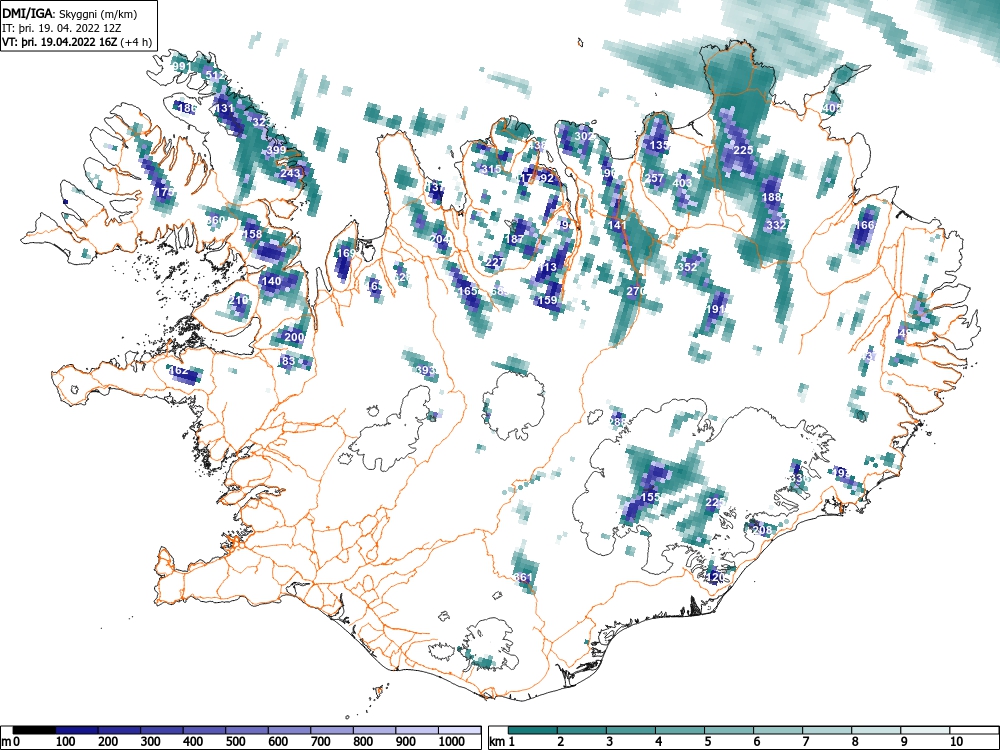Click the 'km 1' label on the legend
The image size is (1000, 750).
coord(502,741)
